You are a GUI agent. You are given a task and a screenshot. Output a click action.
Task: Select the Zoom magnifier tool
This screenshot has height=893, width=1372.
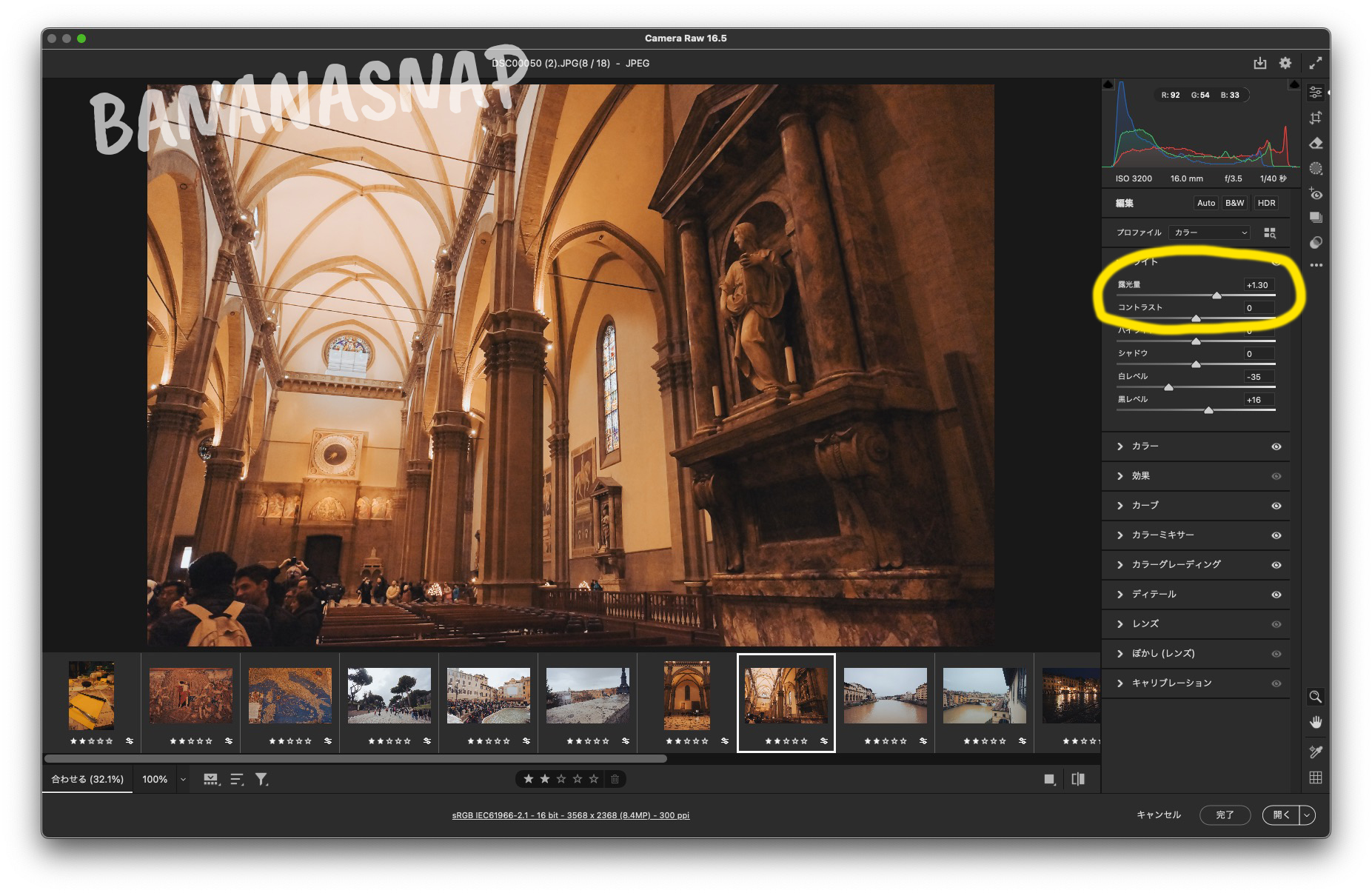point(1316,697)
